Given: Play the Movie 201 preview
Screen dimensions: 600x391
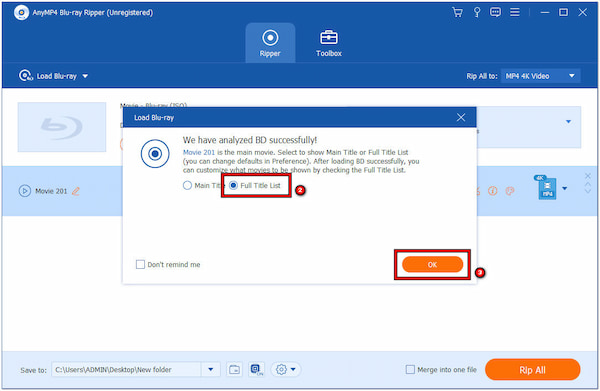Looking at the screenshot, I should tap(25, 191).
